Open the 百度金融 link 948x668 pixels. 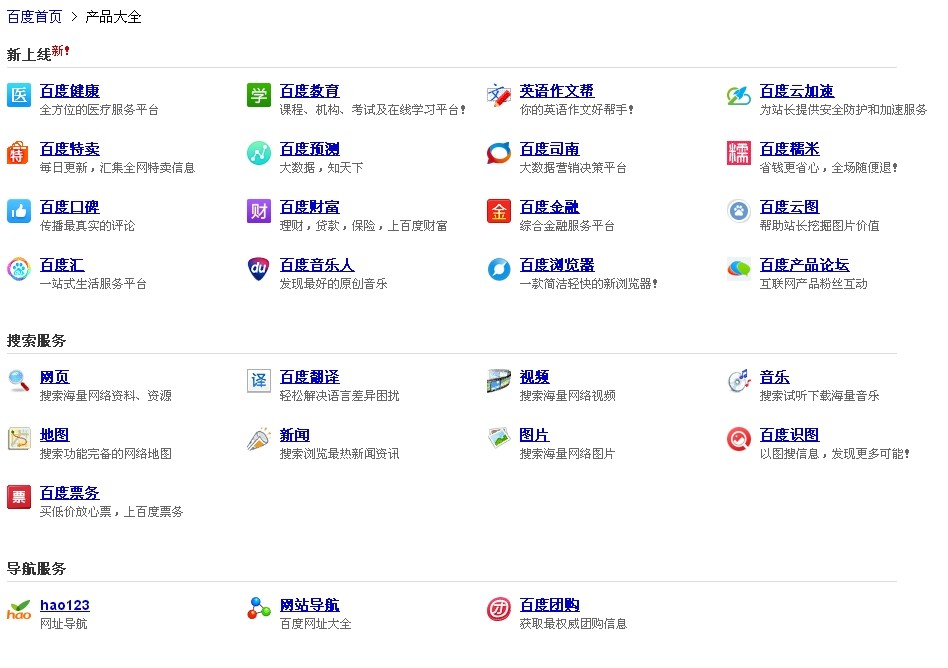click(550, 207)
